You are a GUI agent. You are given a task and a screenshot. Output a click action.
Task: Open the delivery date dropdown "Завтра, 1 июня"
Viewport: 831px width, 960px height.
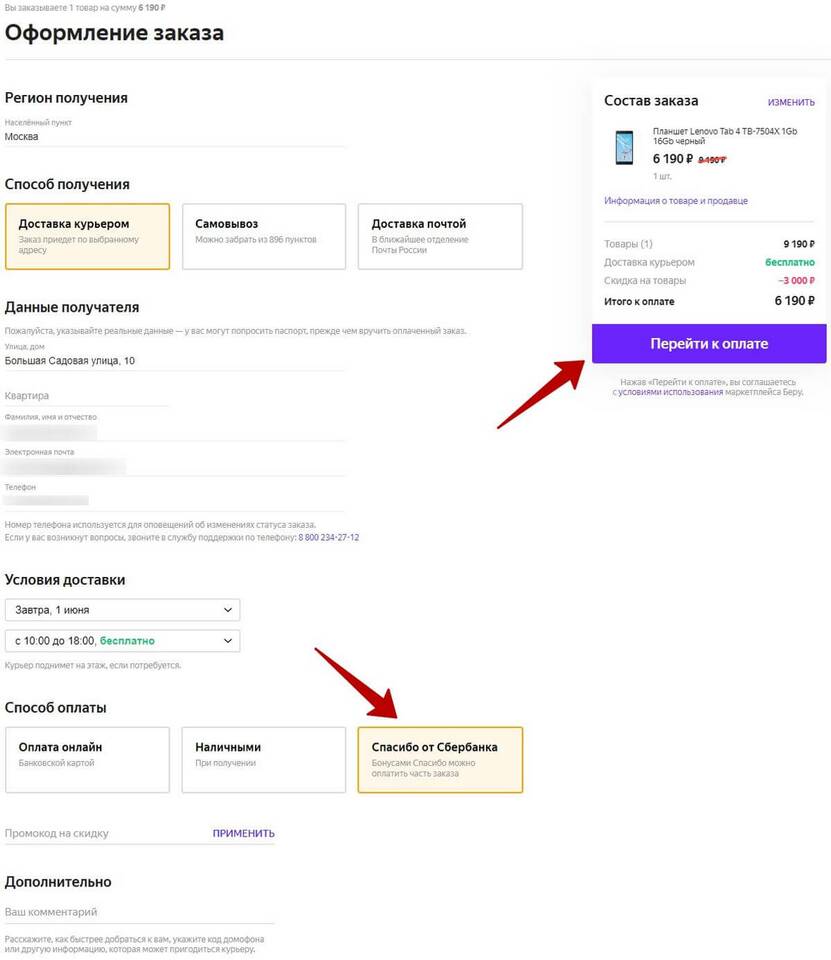[122, 610]
